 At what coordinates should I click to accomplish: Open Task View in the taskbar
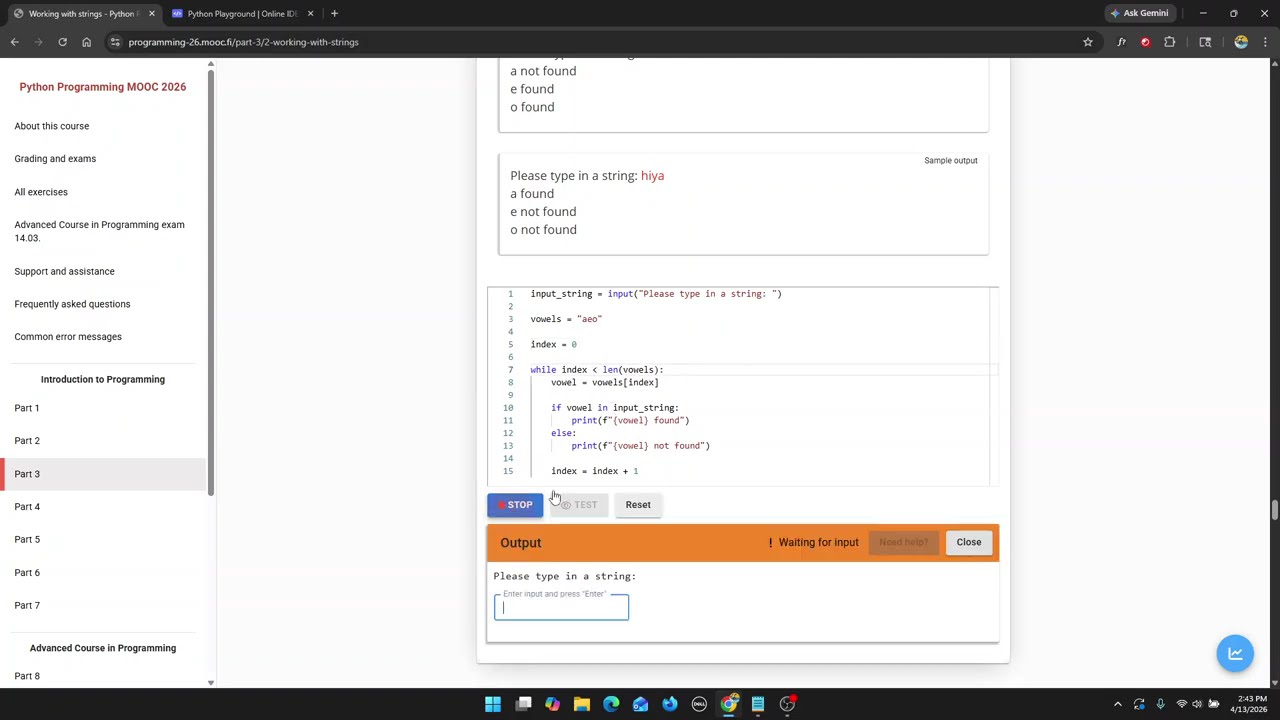point(523,704)
